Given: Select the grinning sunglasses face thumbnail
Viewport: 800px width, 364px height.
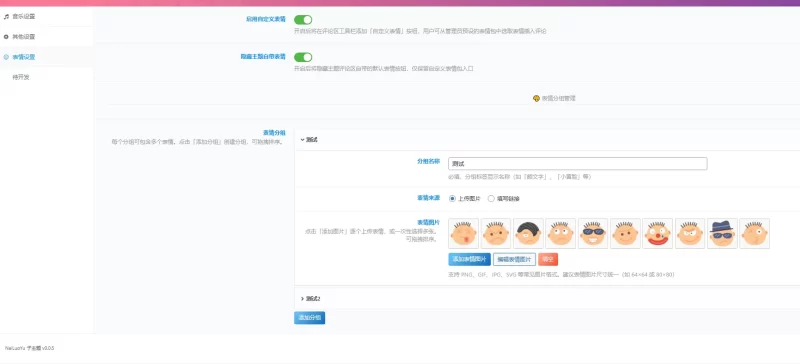Looking at the screenshot, I should click(x=593, y=233).
